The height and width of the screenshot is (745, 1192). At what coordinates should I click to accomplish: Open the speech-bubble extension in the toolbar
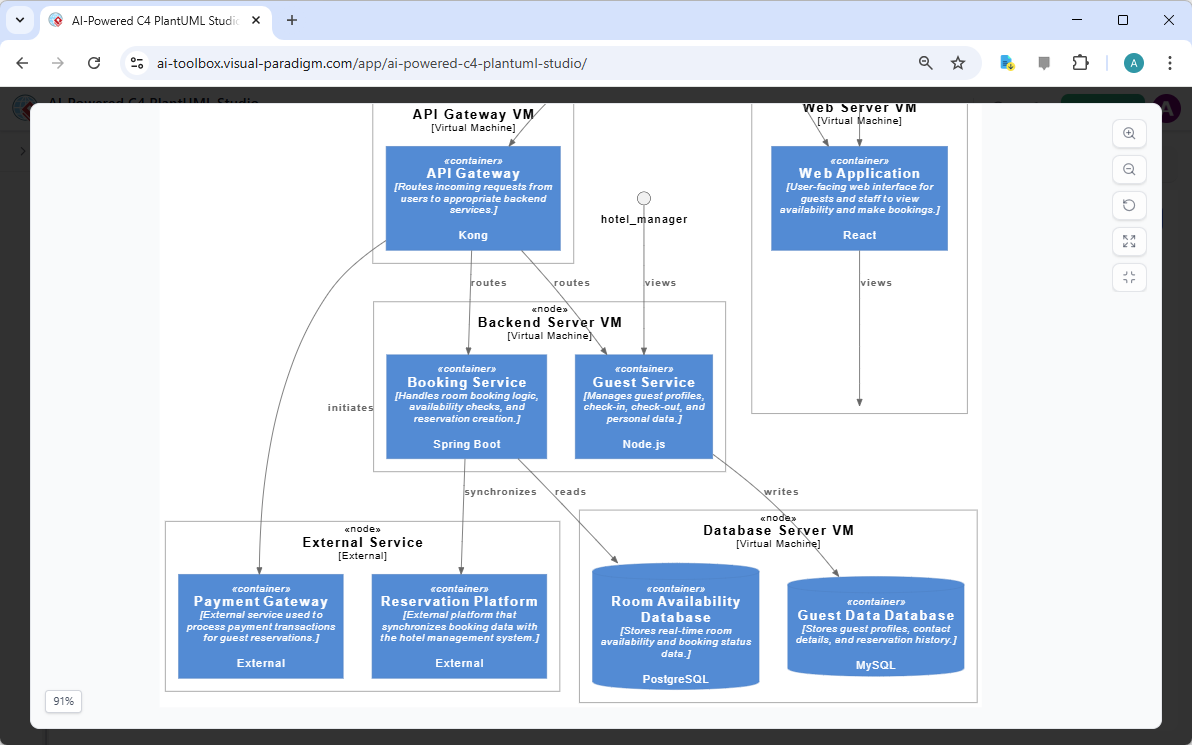coord(1044,62)
